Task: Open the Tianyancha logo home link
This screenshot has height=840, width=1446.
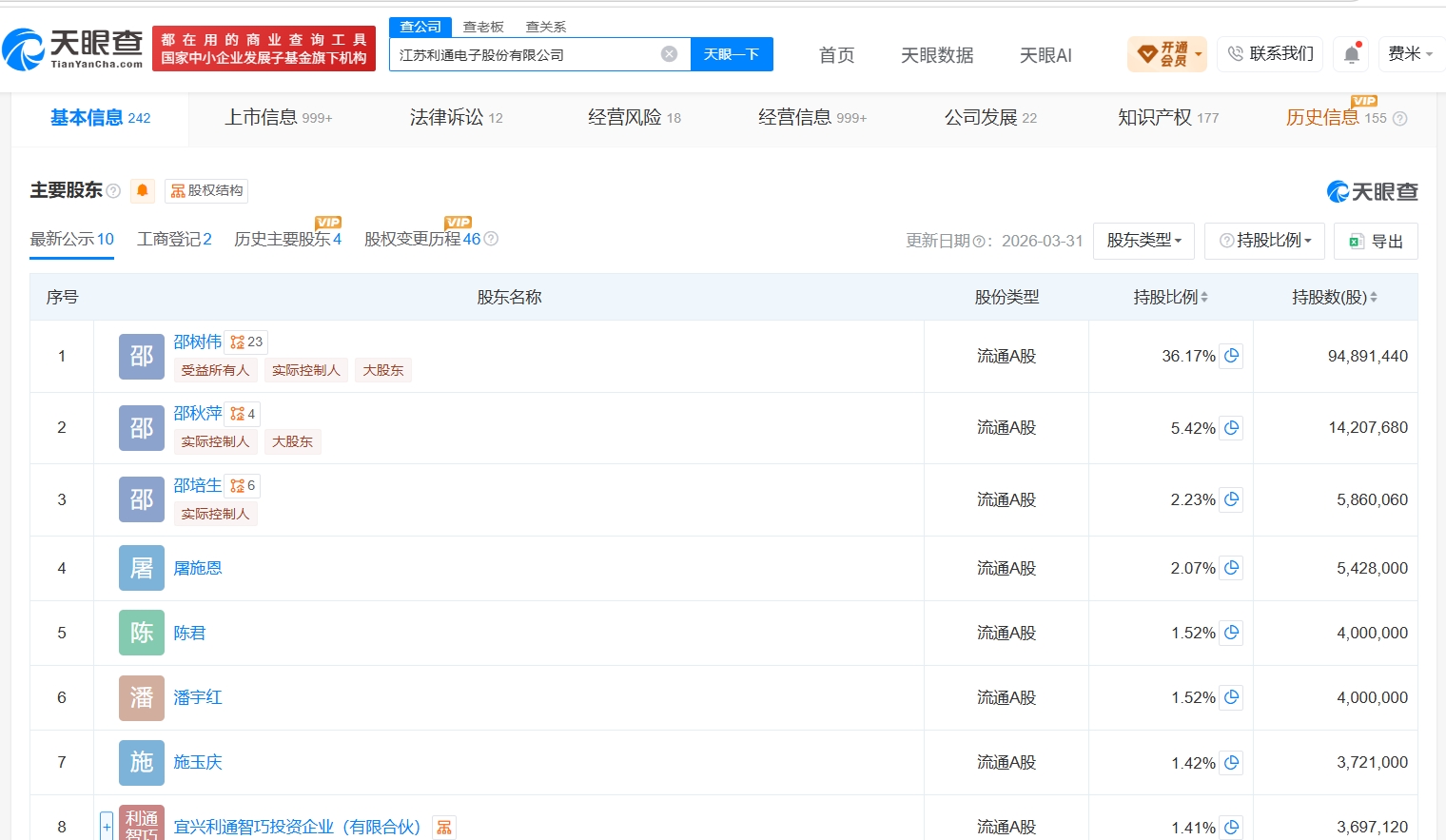Action: tap(72, 49)
